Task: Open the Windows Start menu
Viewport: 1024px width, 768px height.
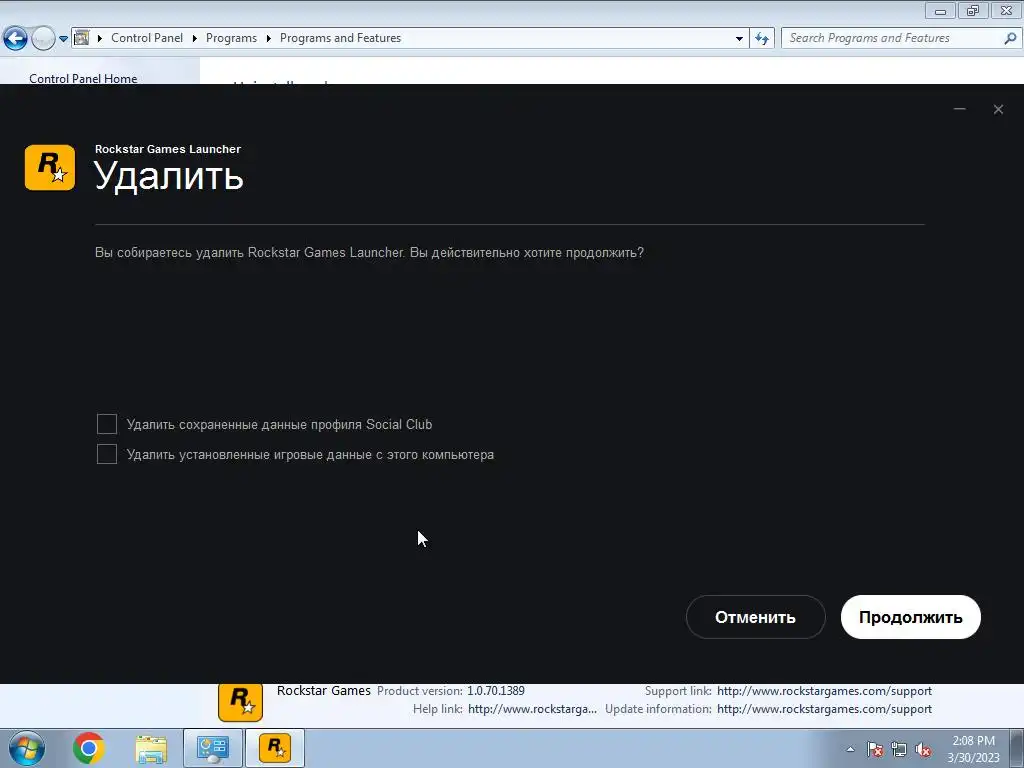Action: pos(26,748)
